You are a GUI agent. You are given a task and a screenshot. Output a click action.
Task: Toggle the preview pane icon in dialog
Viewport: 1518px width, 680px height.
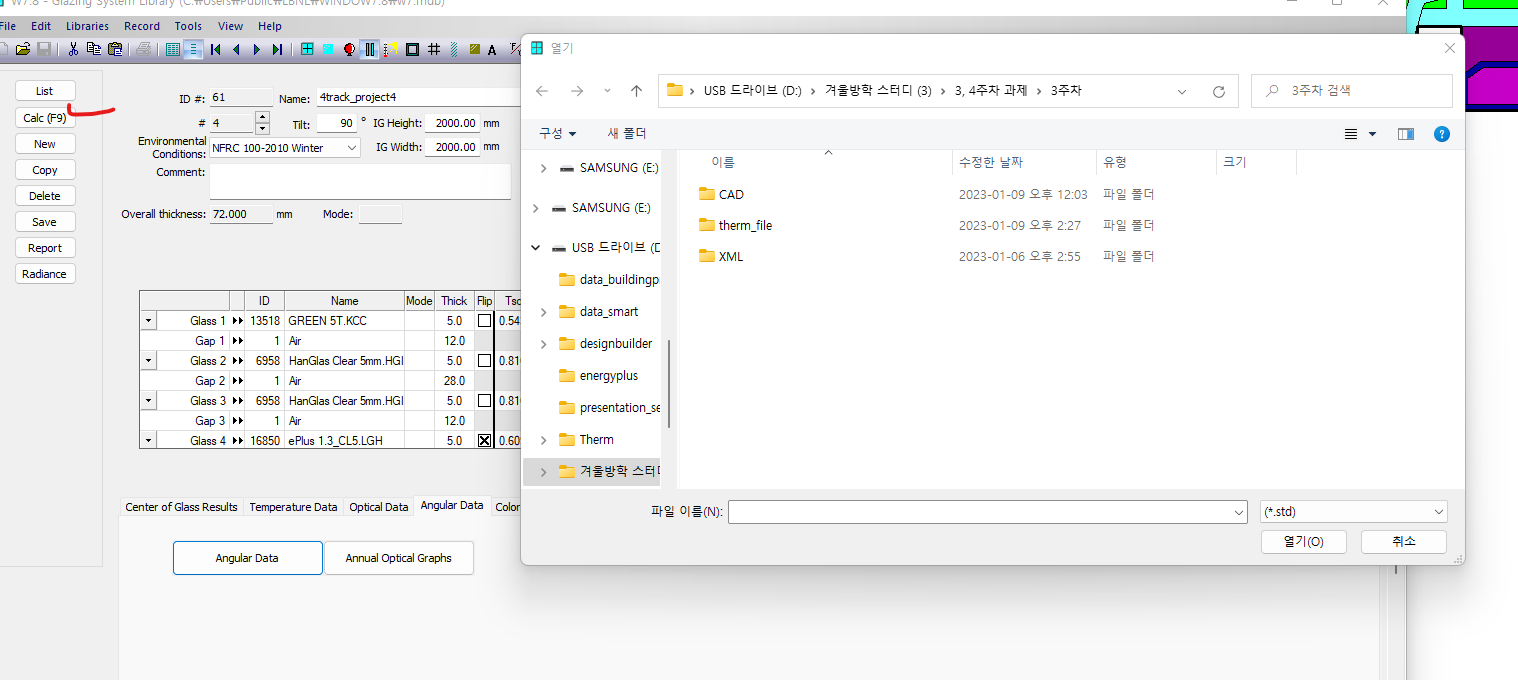(x=1405, y=134)
